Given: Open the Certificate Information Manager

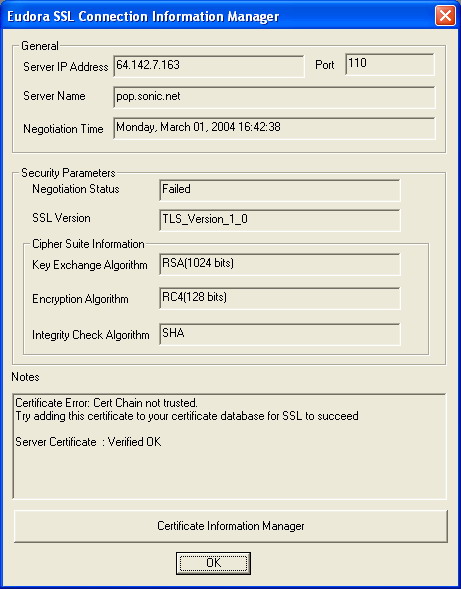Looking at the screenshot, I should [x=230, y=526].
